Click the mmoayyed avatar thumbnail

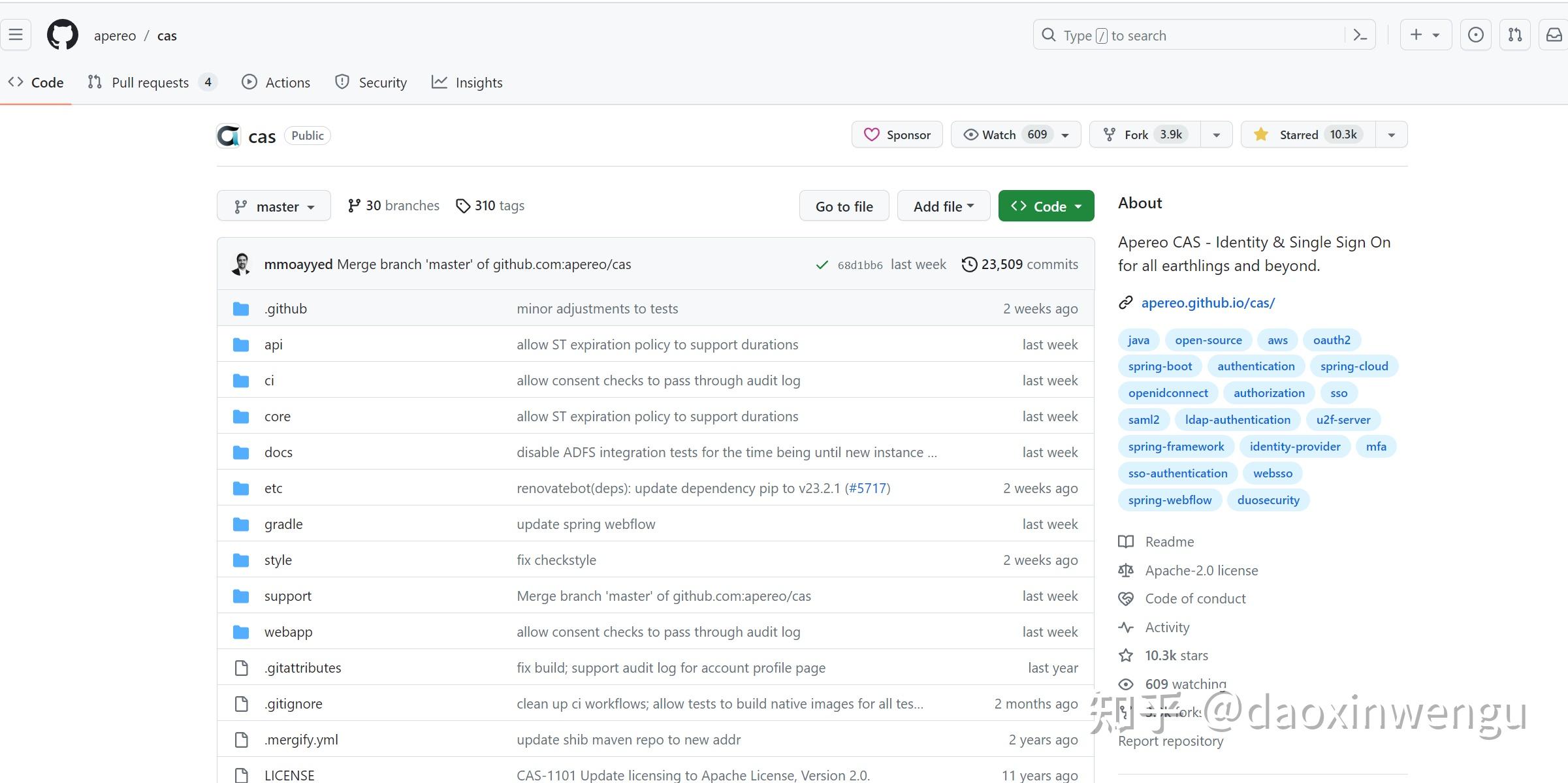tap(242, 264)
